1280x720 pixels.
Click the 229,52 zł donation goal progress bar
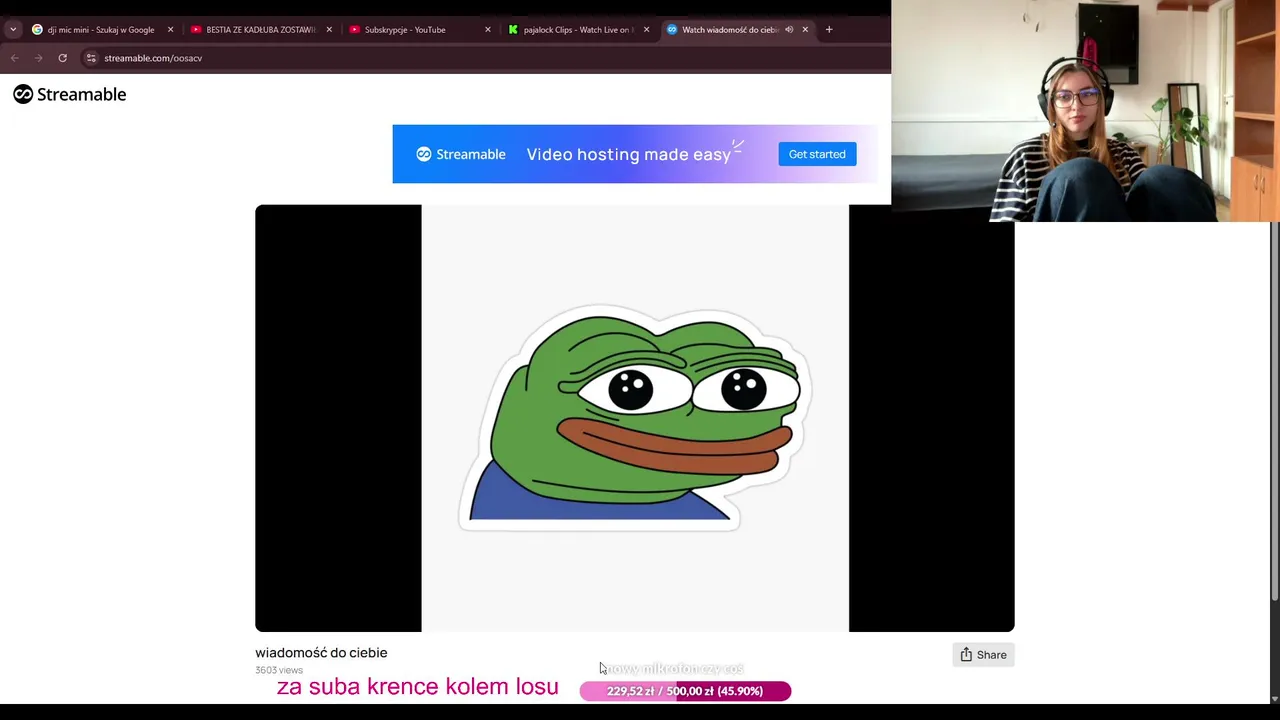[x=685, y=691]
